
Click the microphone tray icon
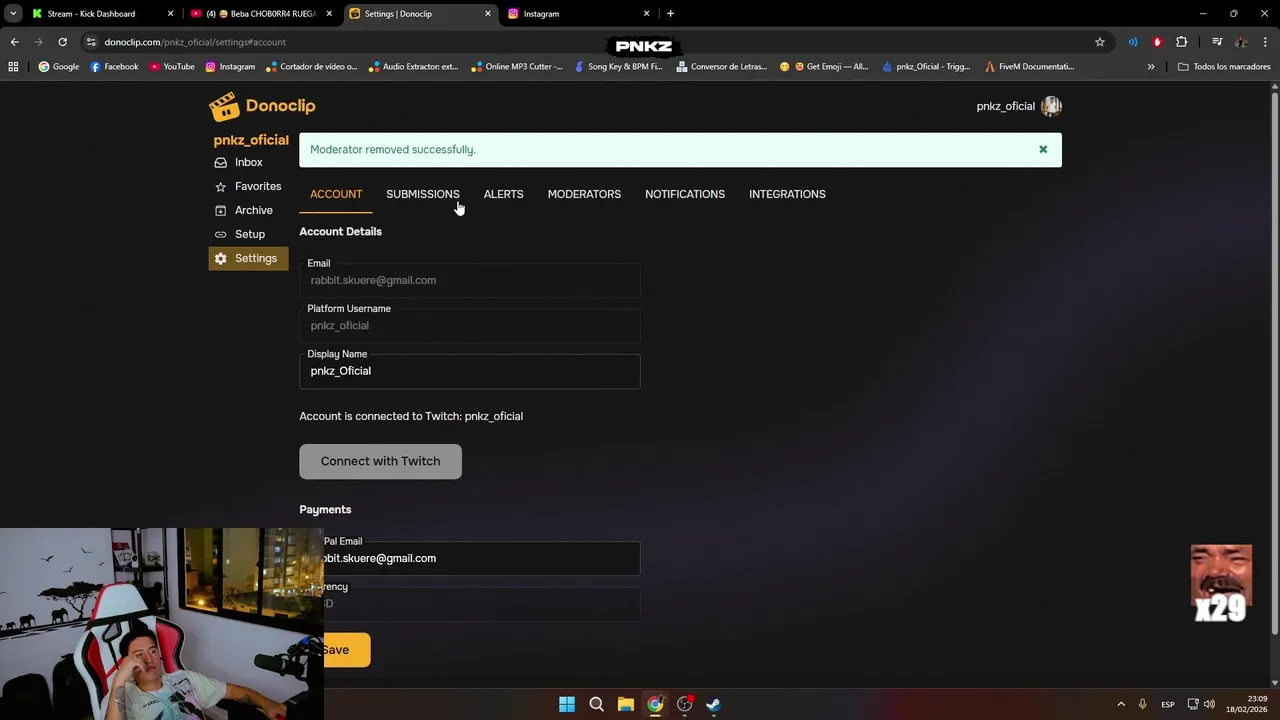pos(1142,704)
